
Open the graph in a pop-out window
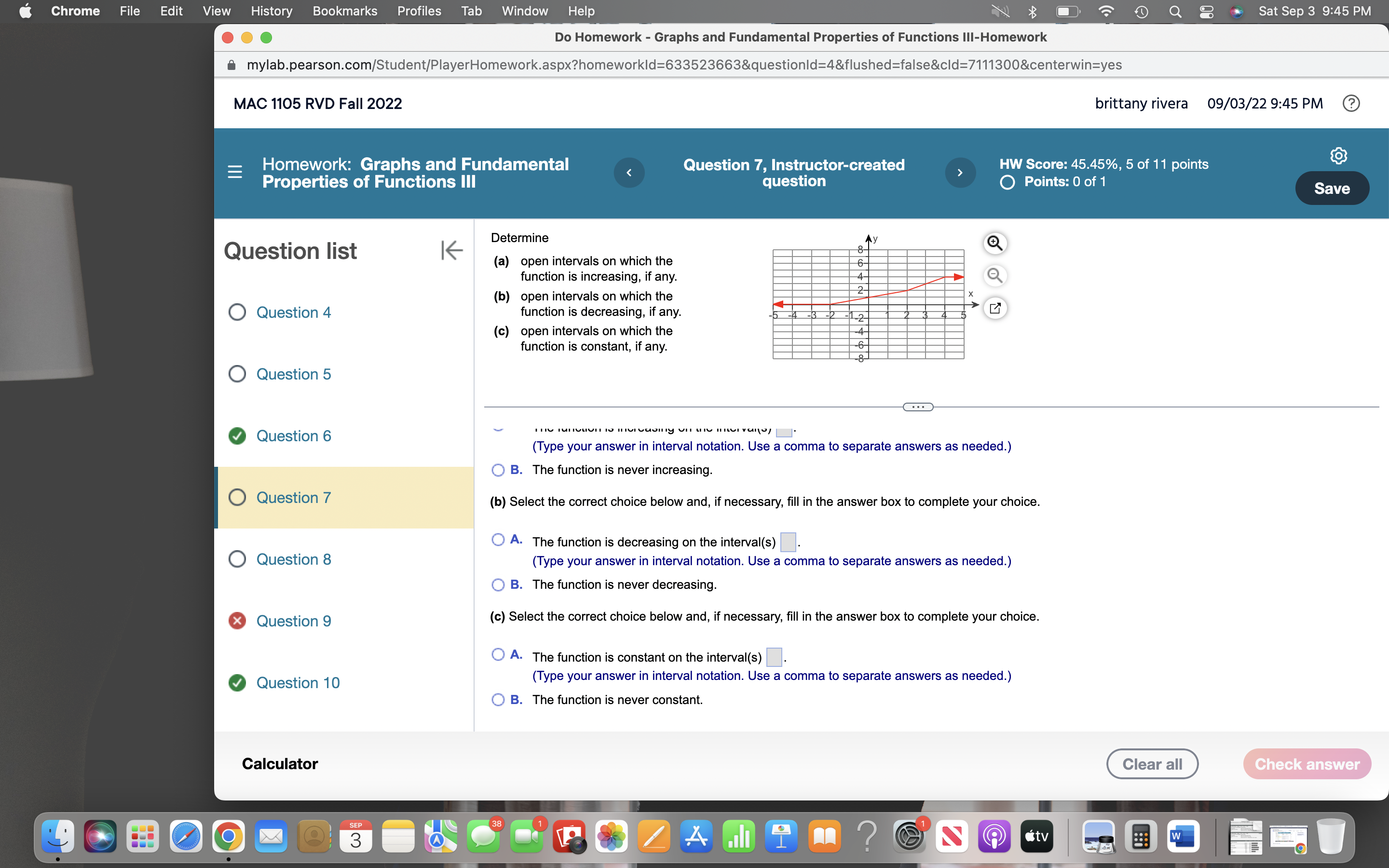pos(994,308)
